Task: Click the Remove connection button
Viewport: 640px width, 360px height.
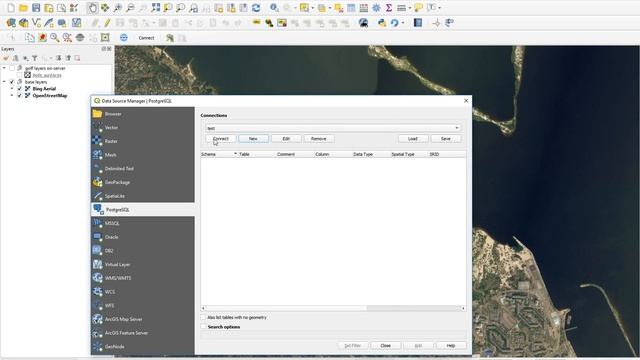Action: 319,139
